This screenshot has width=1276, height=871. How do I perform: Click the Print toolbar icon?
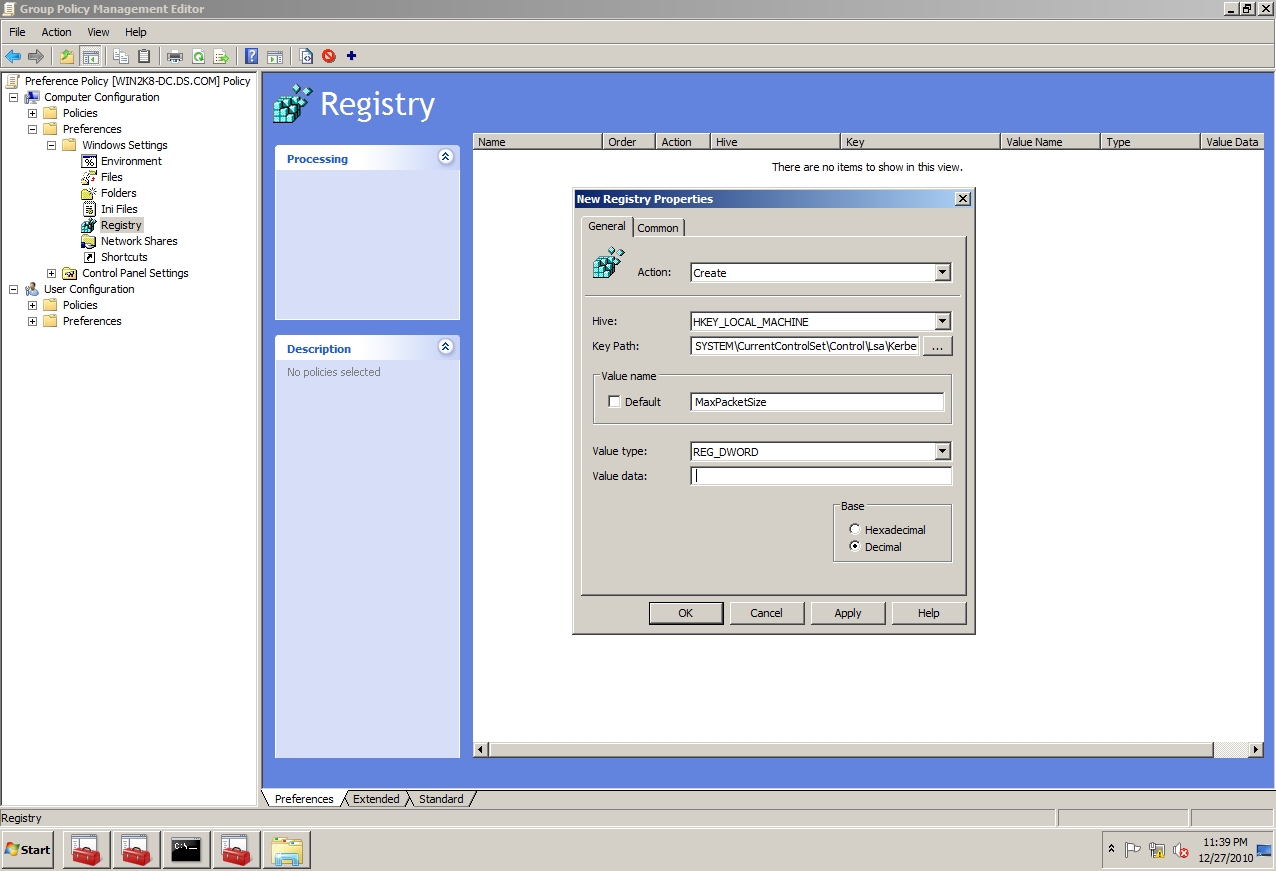coord(175,56)
